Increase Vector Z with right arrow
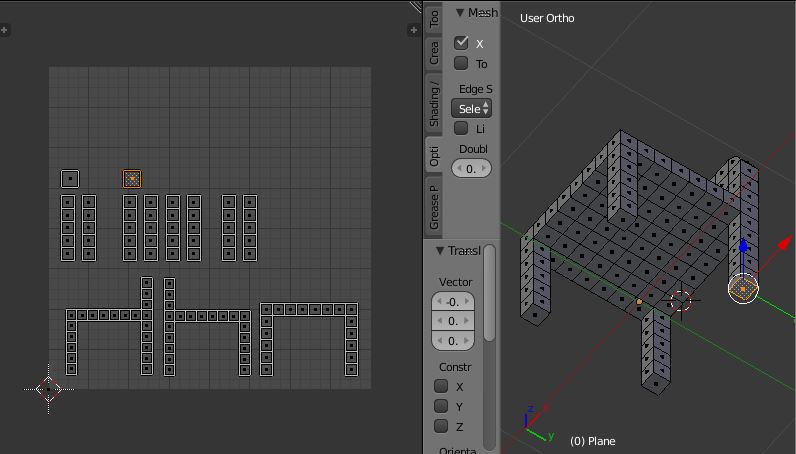796x454 pixels. [467, 341]
